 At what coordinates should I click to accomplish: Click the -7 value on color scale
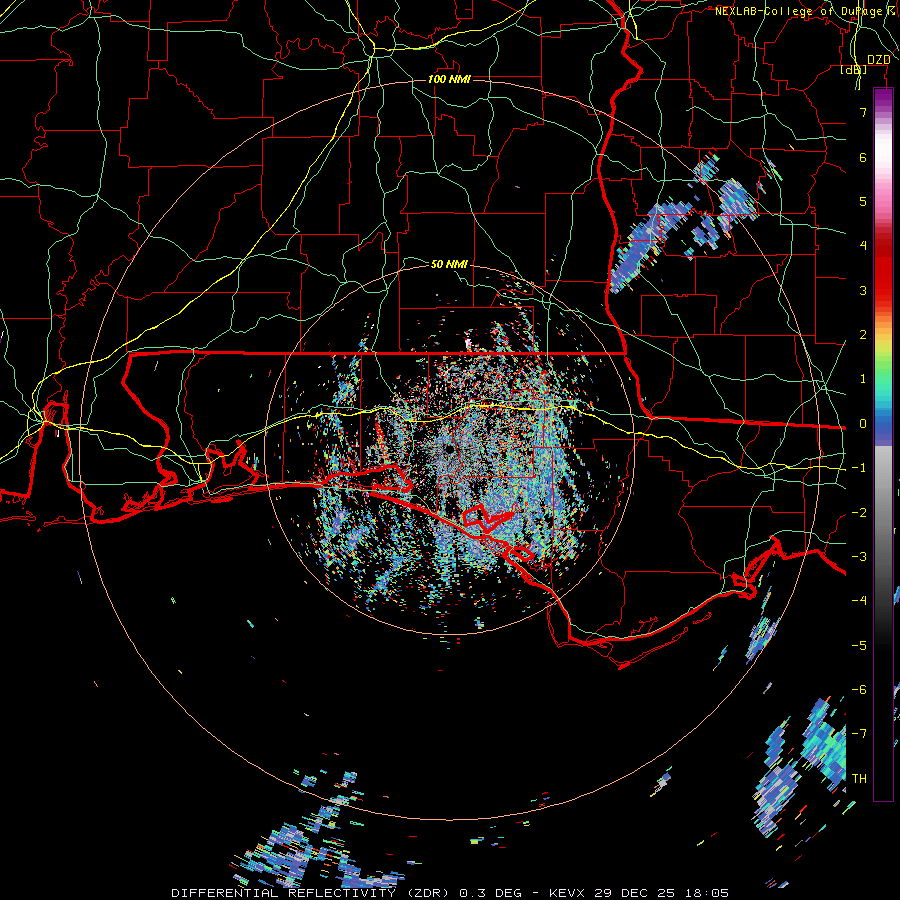859,734
